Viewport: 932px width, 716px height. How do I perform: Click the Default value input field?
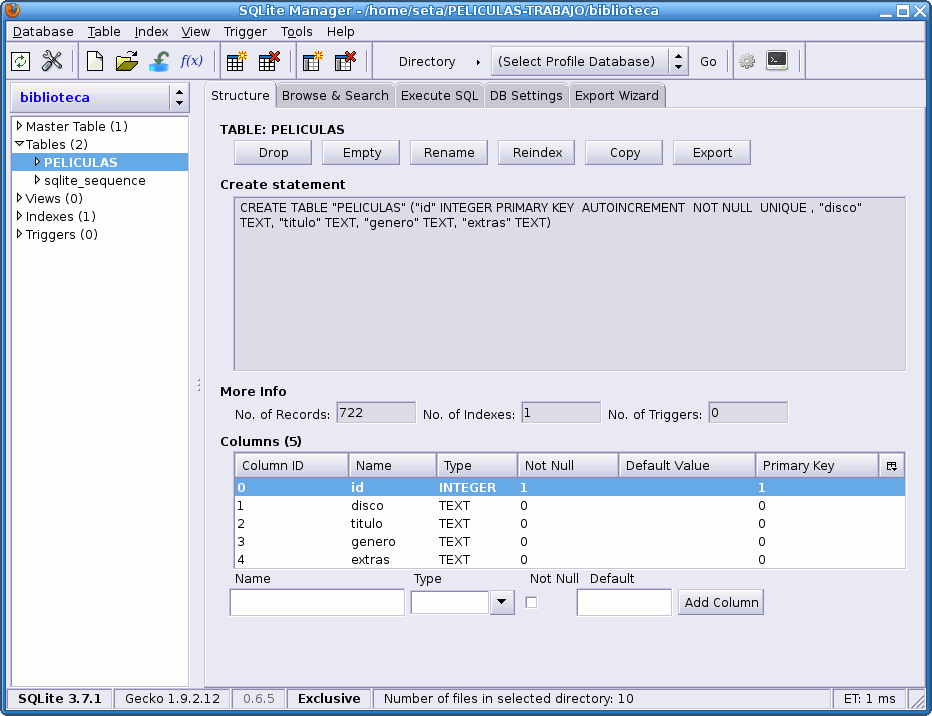[624, 603]
